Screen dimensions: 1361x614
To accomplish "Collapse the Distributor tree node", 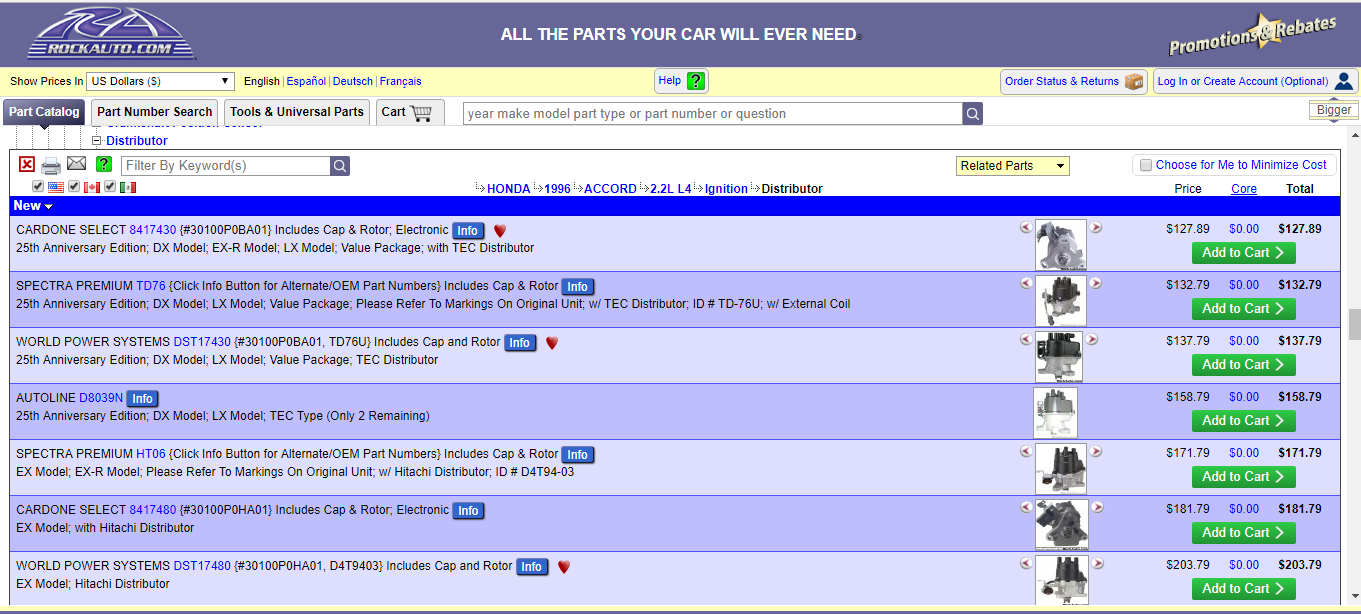I will 97,141.
